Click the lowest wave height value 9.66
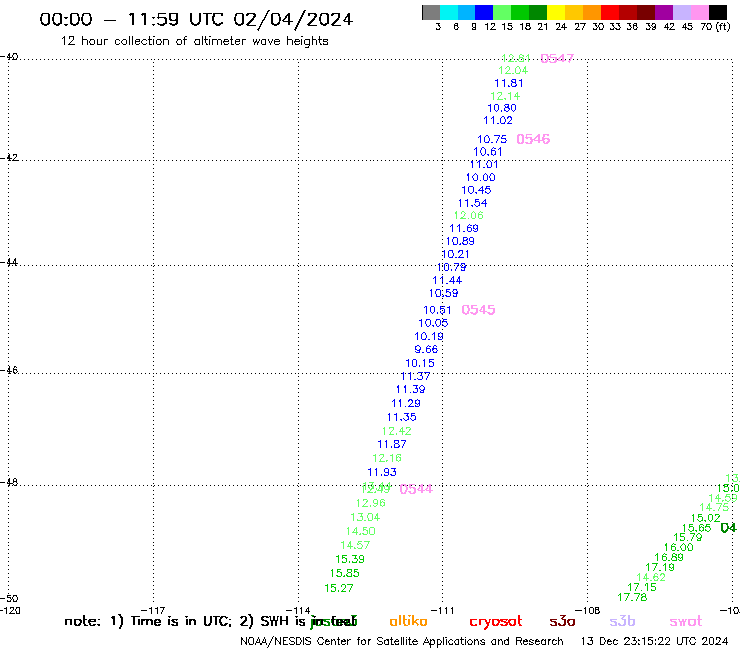 (426, 349)
